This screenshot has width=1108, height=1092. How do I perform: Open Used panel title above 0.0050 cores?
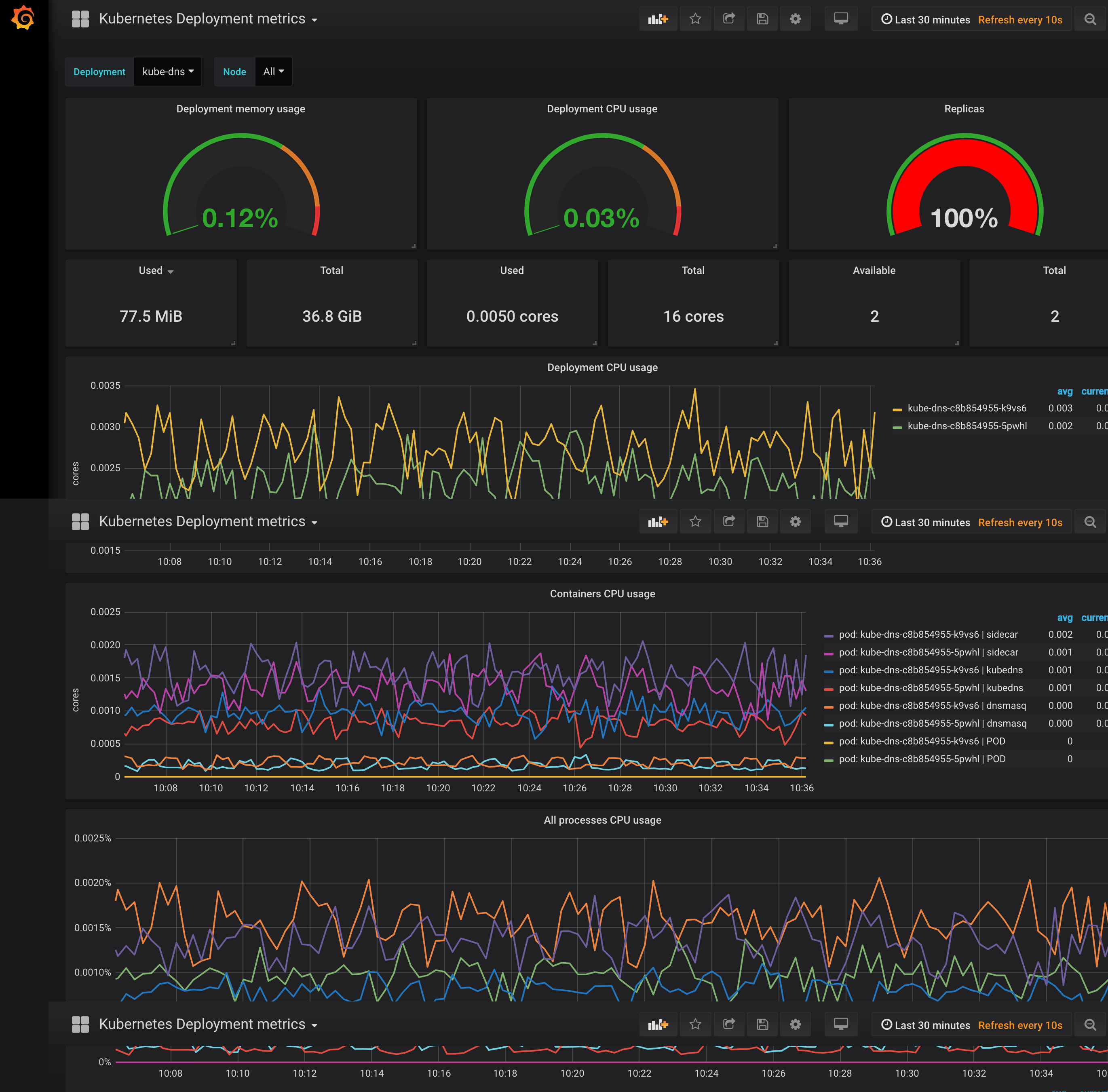(512, 270)
